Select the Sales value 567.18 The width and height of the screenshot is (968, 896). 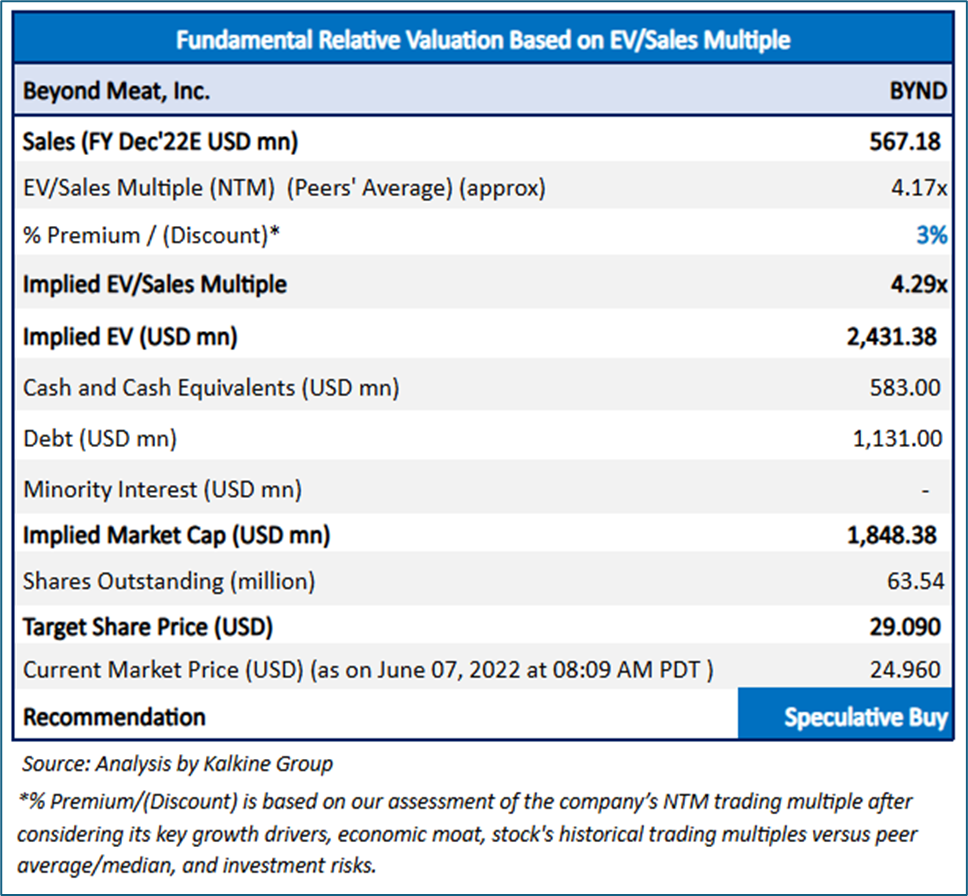[x=905, y=142]
